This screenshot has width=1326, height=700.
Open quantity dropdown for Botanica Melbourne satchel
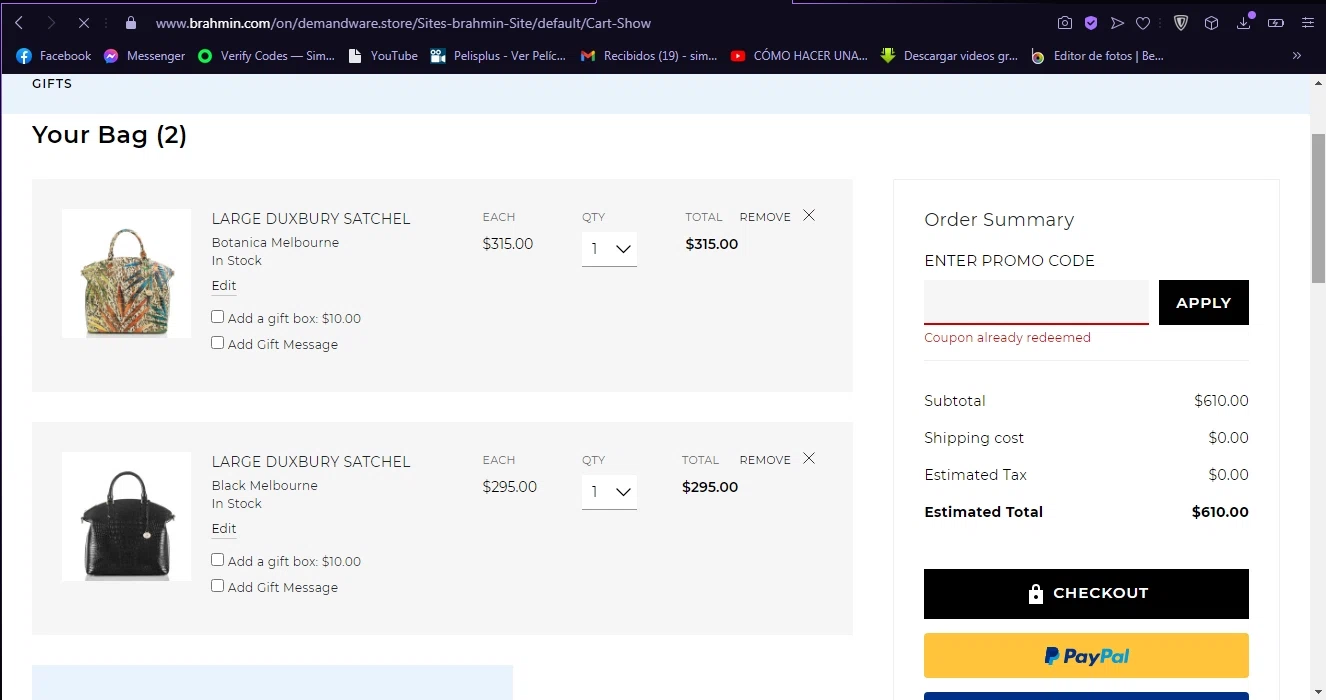[x=609, y=249]
